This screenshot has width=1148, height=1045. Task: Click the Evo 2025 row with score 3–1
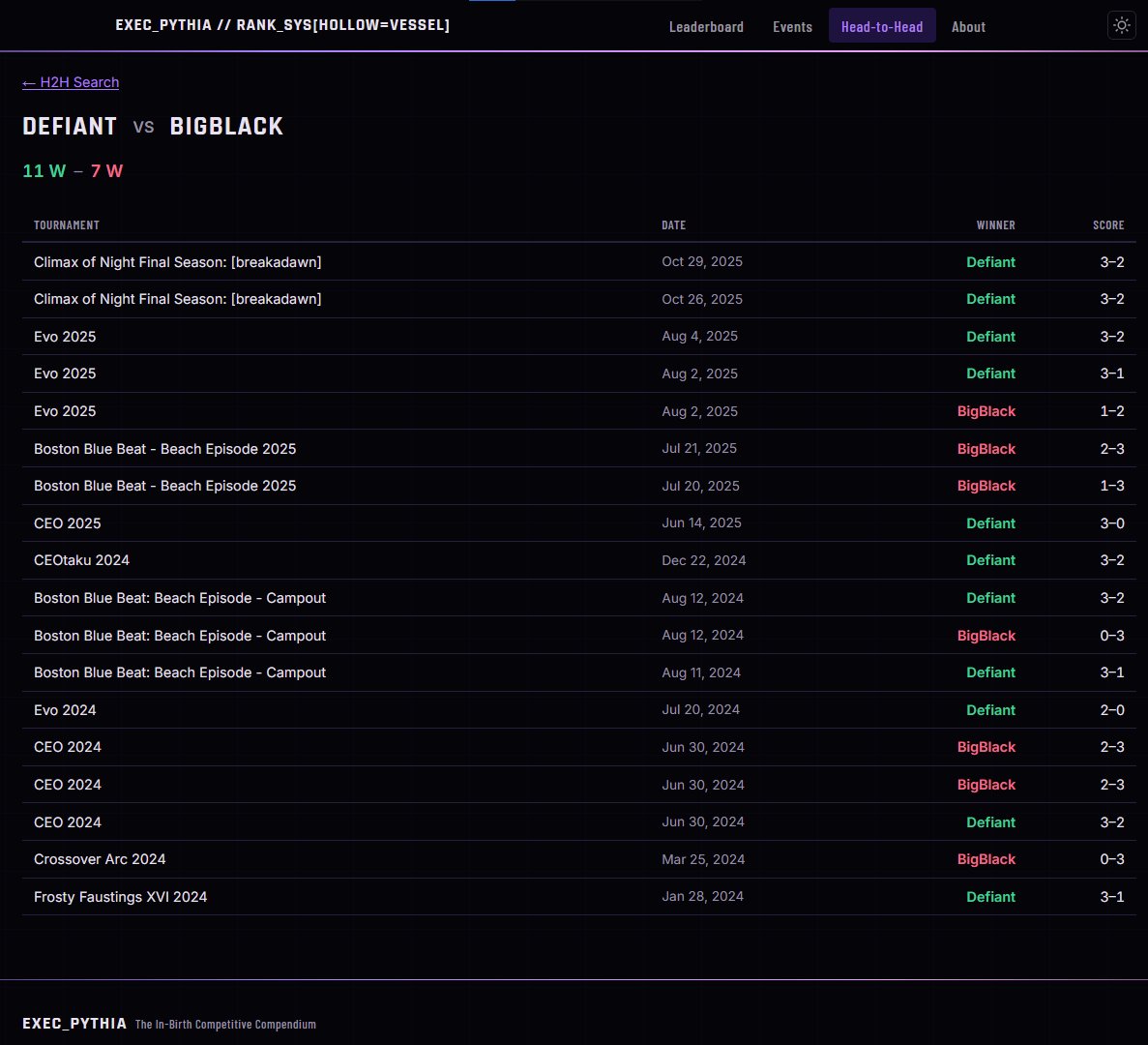pos(578,373)
